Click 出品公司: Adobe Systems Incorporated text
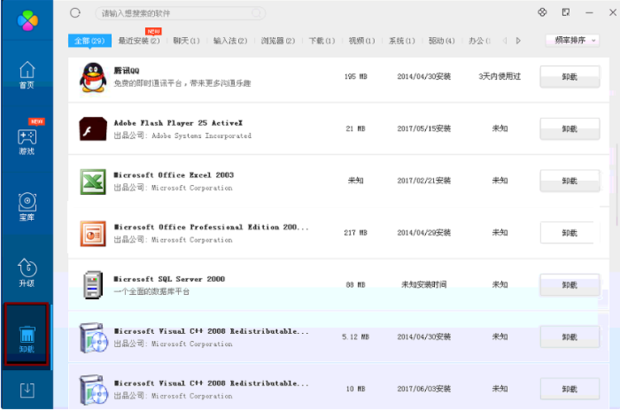Image resolution: width=620 pixels, height=410 pixels. [183, 136]
